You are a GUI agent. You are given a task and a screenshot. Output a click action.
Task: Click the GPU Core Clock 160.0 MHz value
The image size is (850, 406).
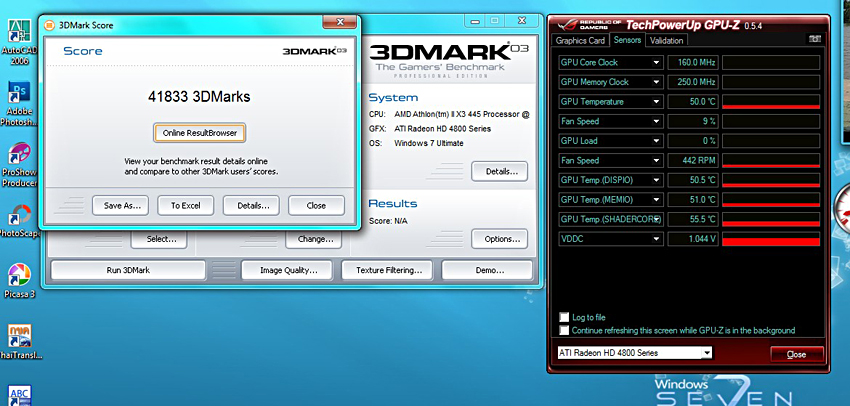pyautogui.click(x=693, y=62)
